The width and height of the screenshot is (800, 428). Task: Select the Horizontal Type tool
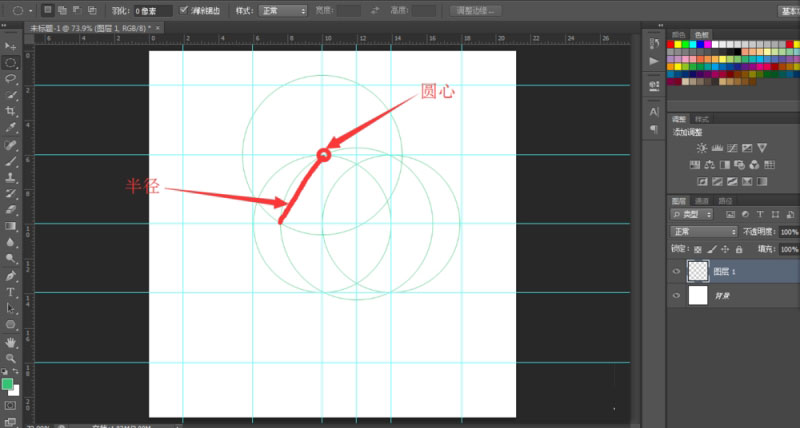click(10, 292)
